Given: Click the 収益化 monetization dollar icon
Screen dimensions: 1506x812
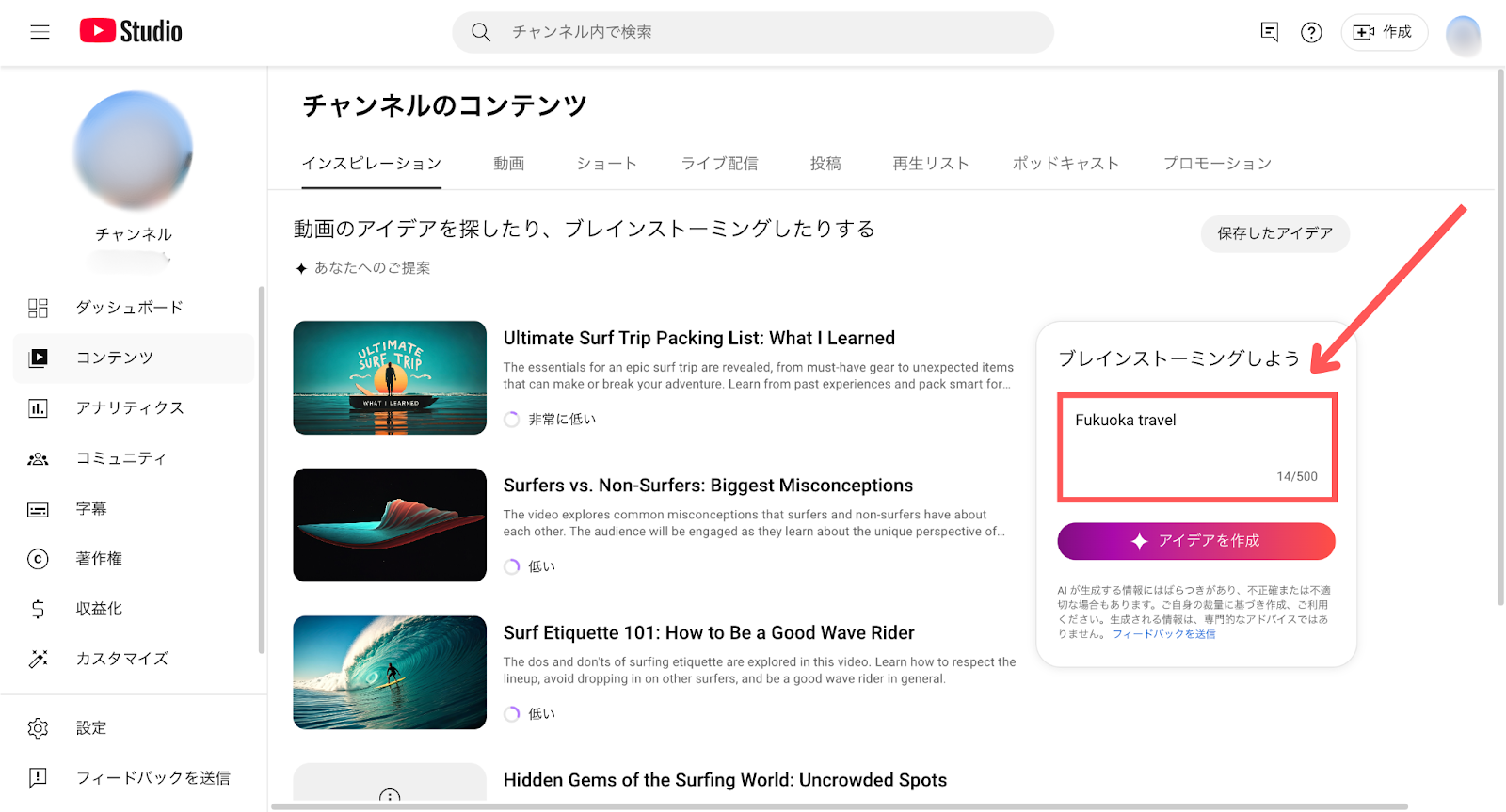Looking at the screenshot, I should coord(38,609).
